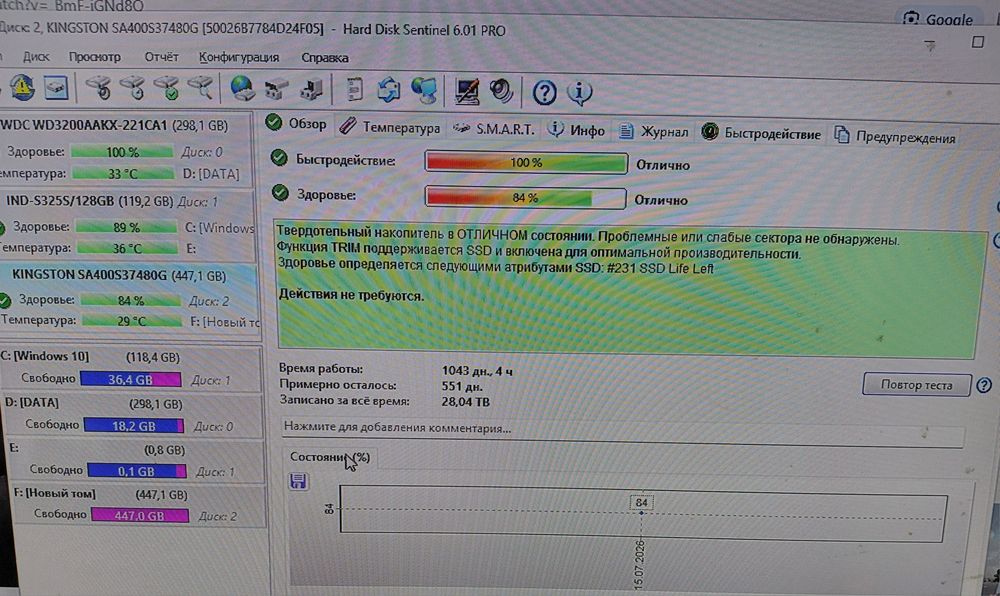Open the monitor chart toolbar icon
The image size is (1000, 596).
(467, 91)
